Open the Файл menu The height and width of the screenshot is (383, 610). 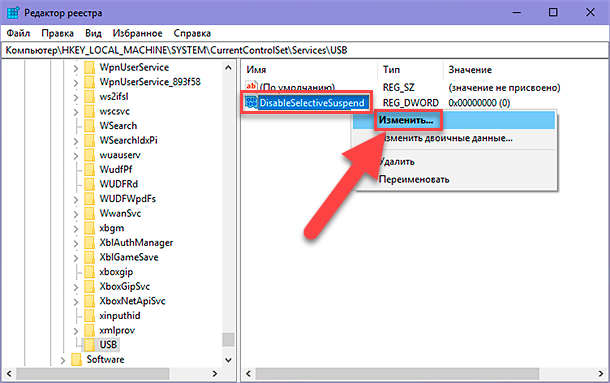(x=18, y=33)
